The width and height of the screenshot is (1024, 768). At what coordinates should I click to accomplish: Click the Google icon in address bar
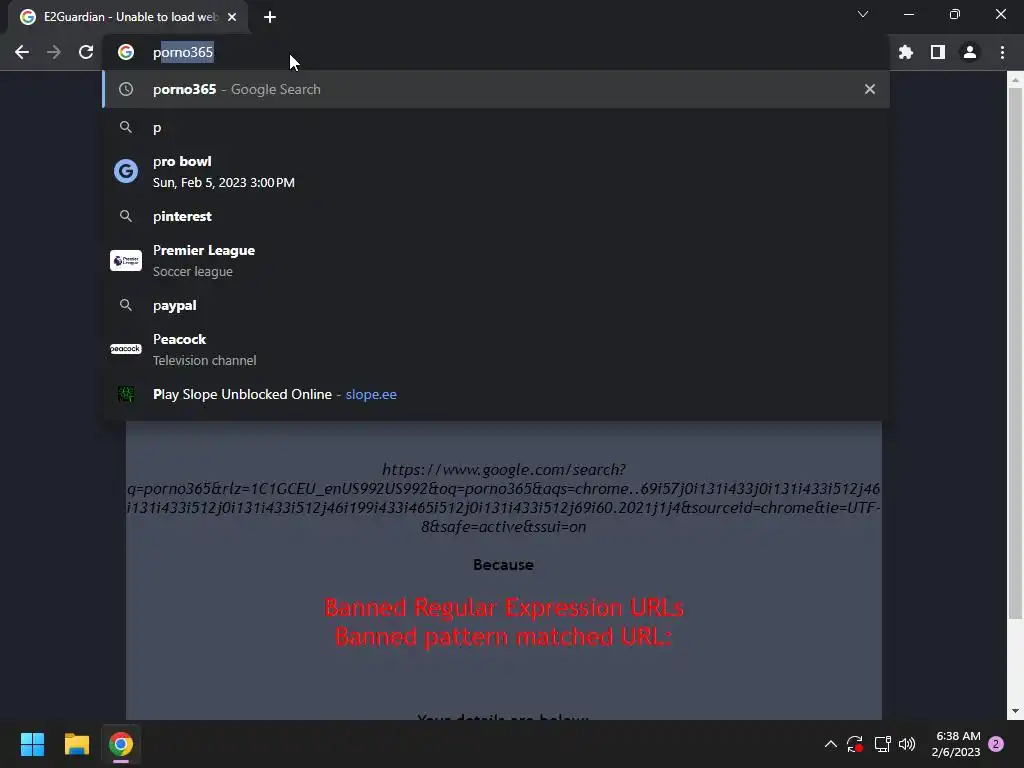pyautogui.click(x=126, y=52)
